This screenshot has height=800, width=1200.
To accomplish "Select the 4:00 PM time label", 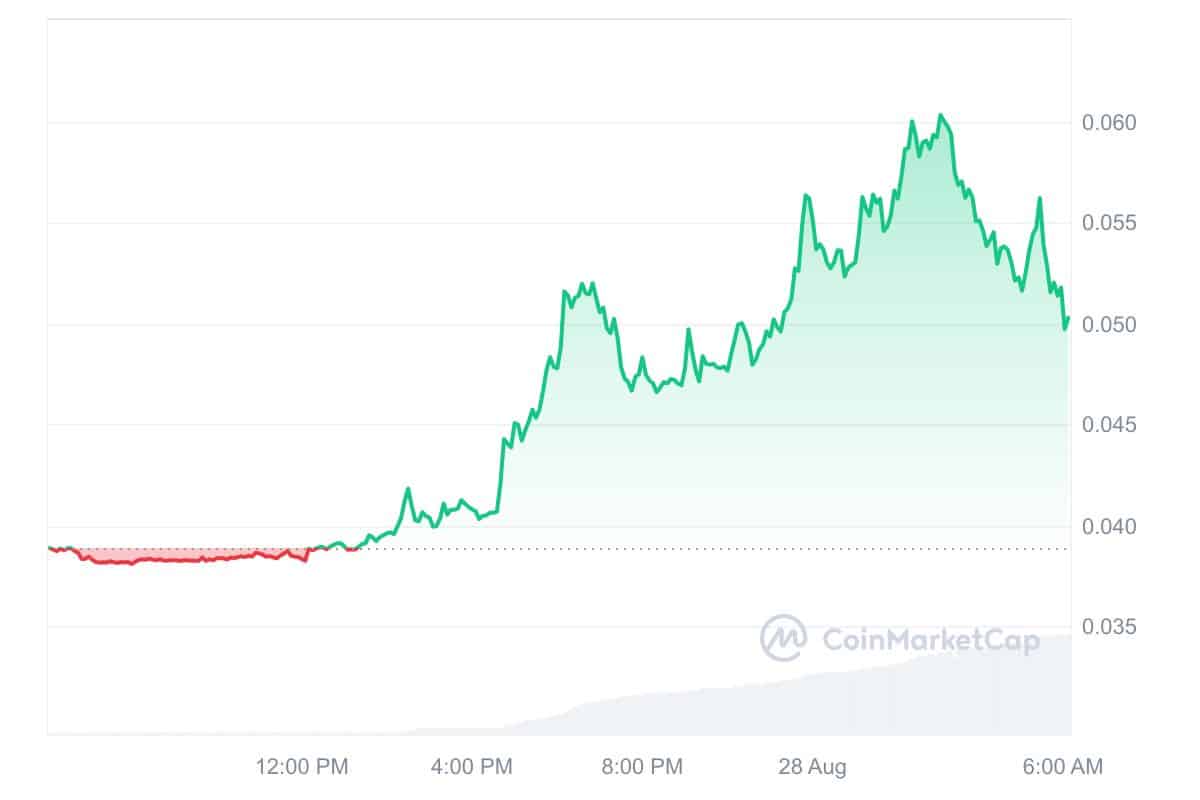I will (x=470, y=767).
